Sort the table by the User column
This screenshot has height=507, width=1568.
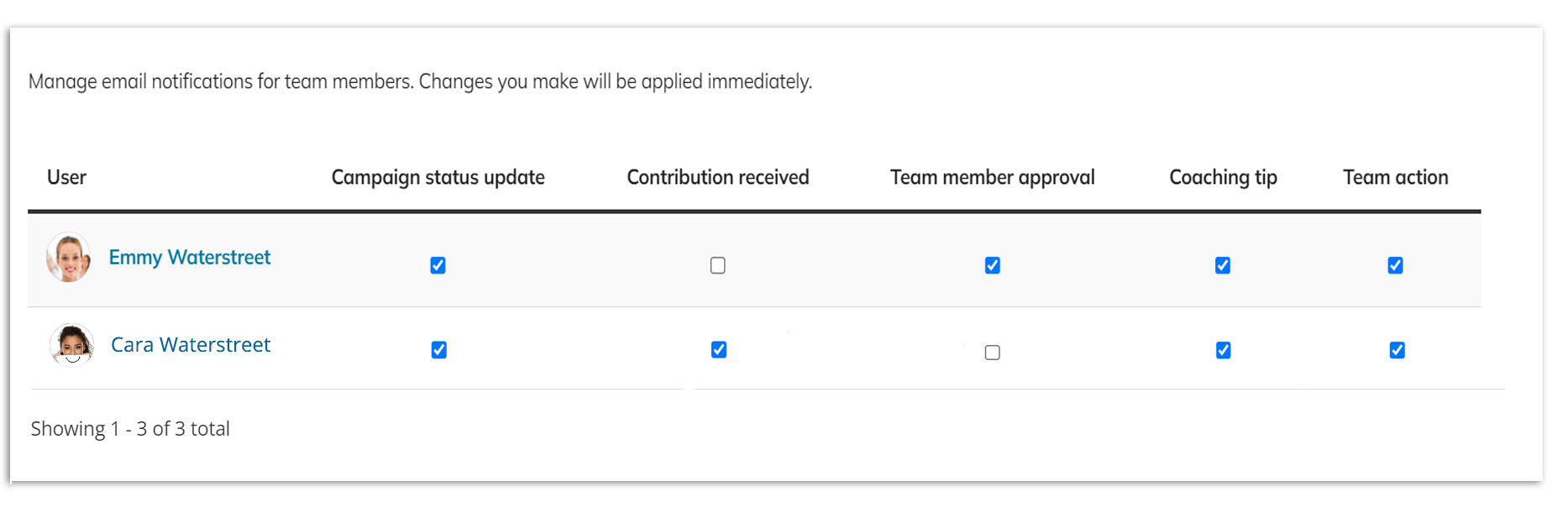pos(66,177)
